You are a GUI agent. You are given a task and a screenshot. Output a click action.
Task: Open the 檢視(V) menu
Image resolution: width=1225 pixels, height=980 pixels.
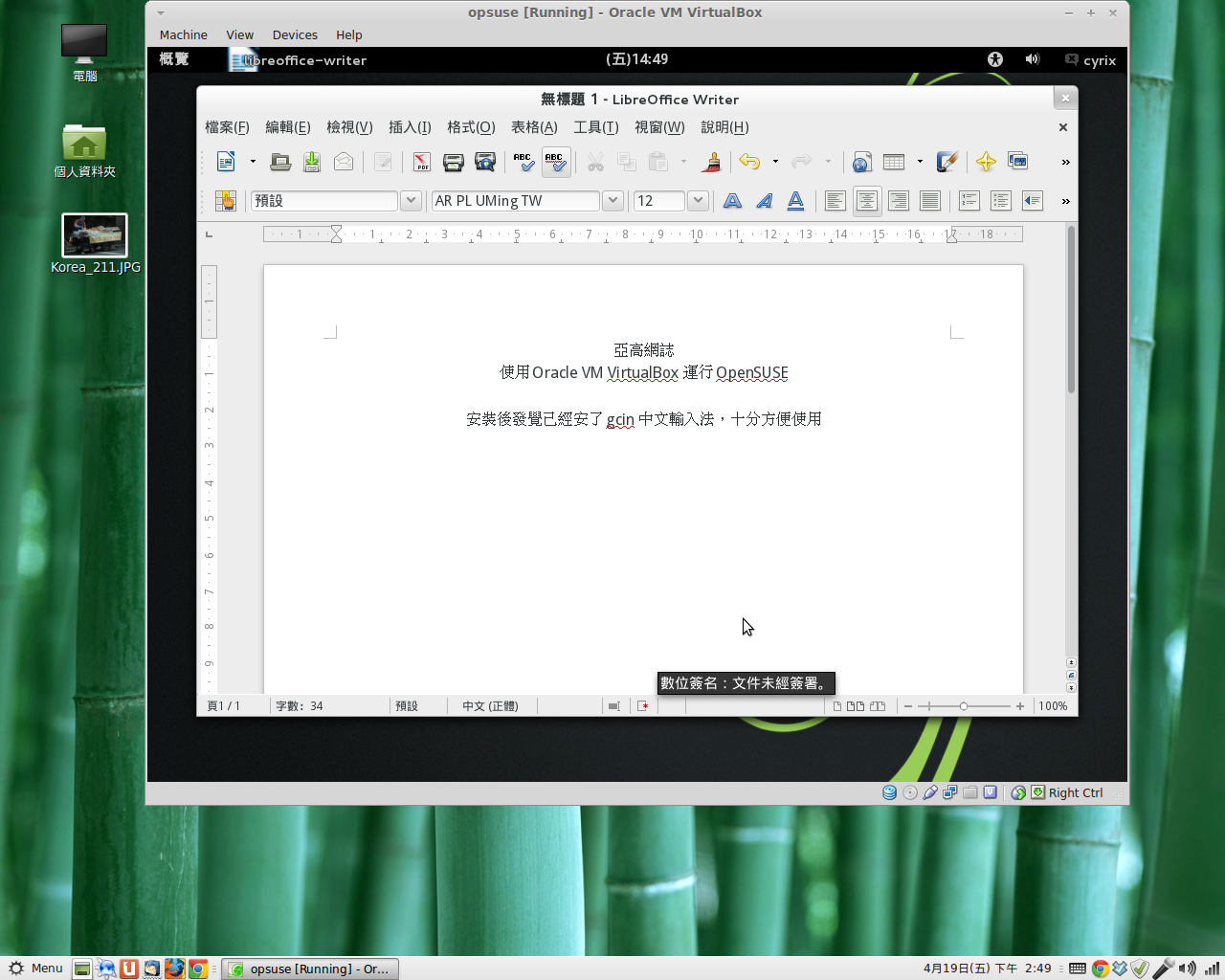tap(349, 127)
